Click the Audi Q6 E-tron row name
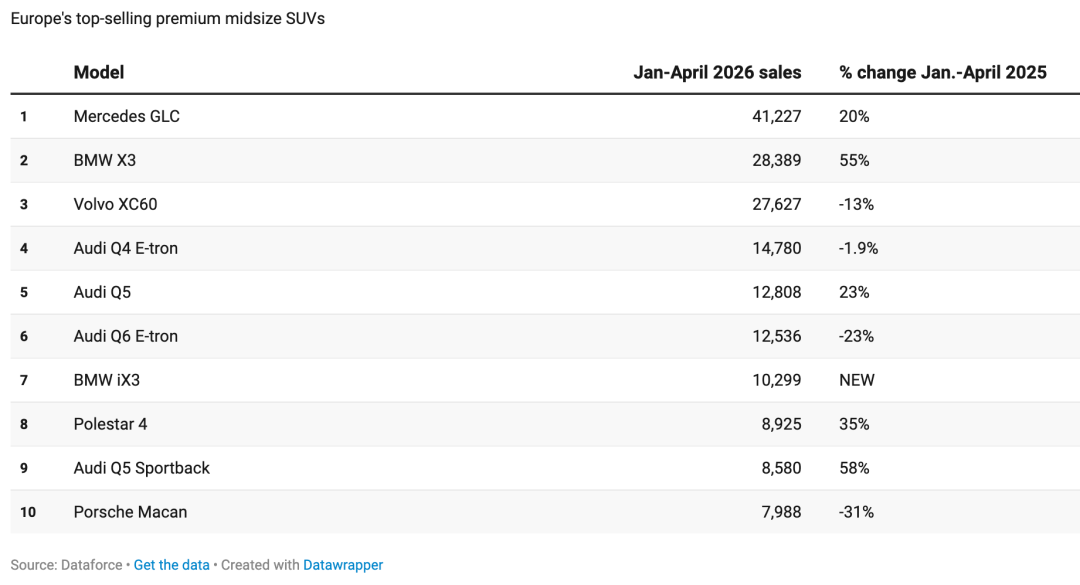The width and height of the screenshot is (1080, 585). click(x=126, y=336)
